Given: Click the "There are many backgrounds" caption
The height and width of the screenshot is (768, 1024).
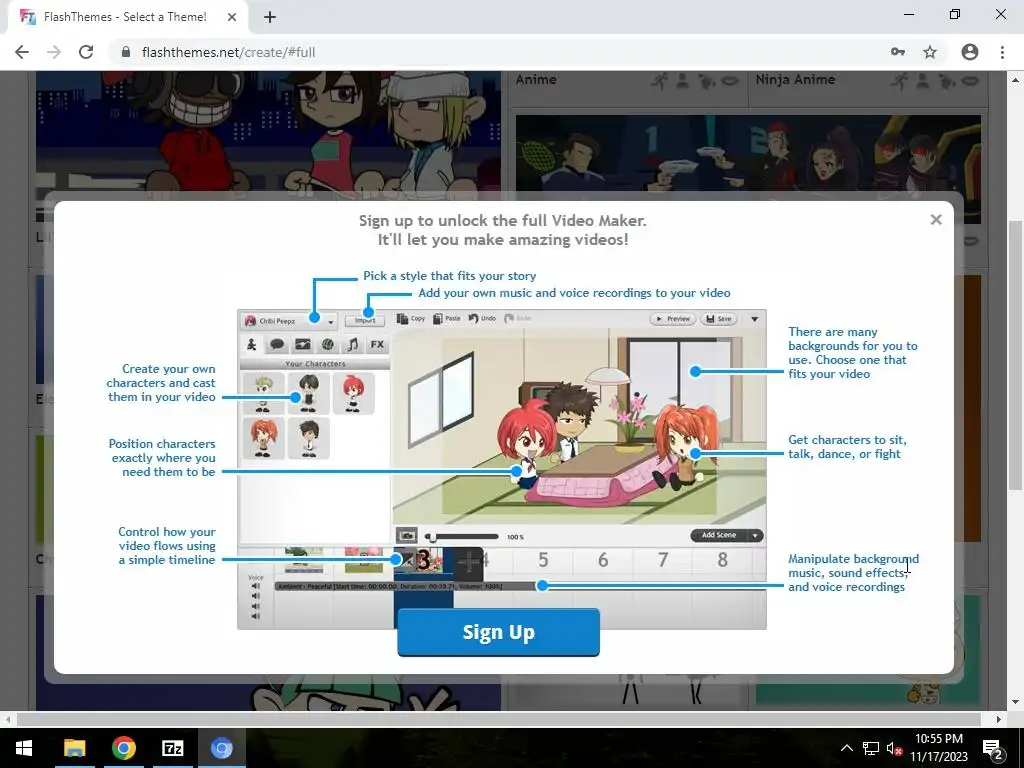Looking at the screenshot, I should pos(853,353).
